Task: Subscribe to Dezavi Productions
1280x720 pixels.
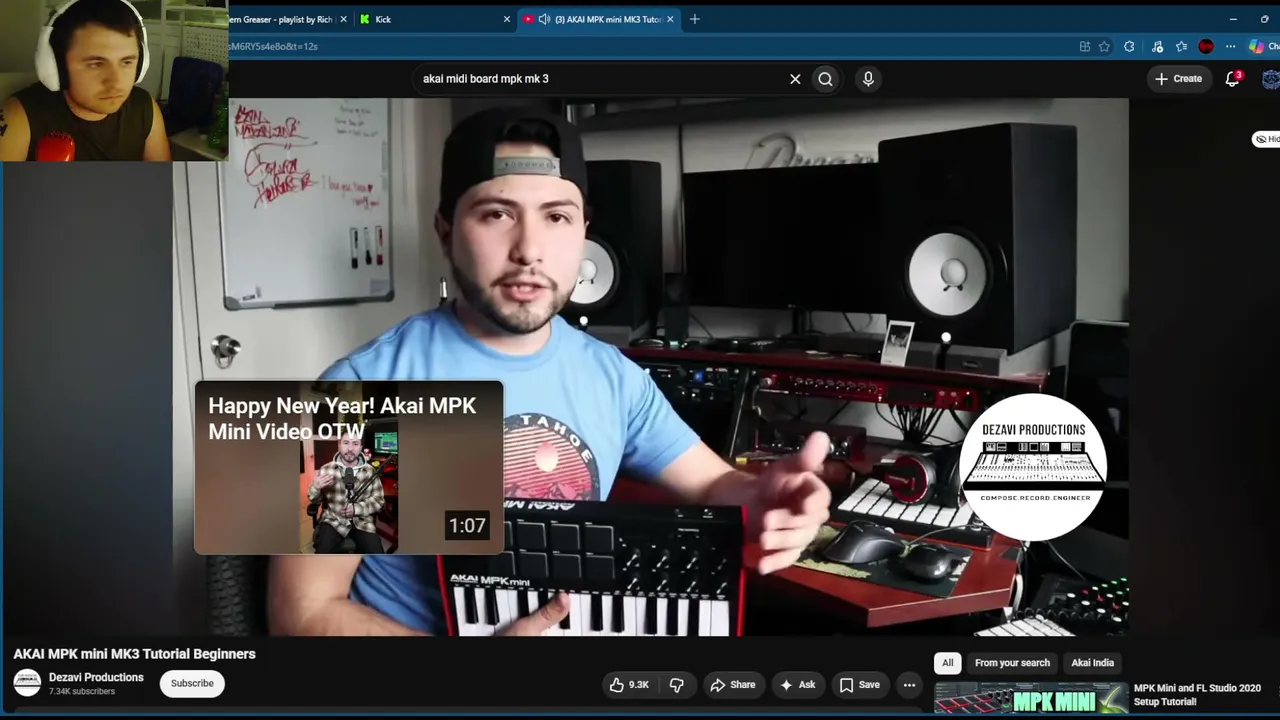Action: click(x=192, y=684)
